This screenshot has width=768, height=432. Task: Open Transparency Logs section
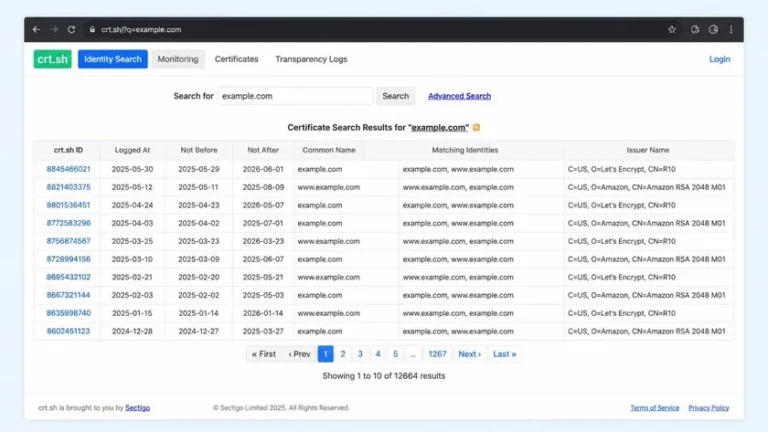tap(311, 59)
